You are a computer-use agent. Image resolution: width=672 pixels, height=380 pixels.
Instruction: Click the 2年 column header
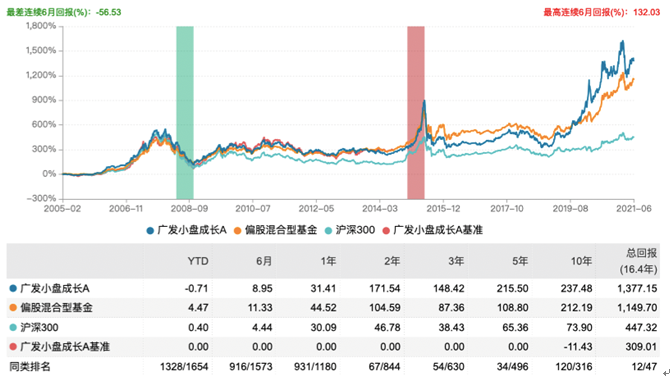coord(392,261)
